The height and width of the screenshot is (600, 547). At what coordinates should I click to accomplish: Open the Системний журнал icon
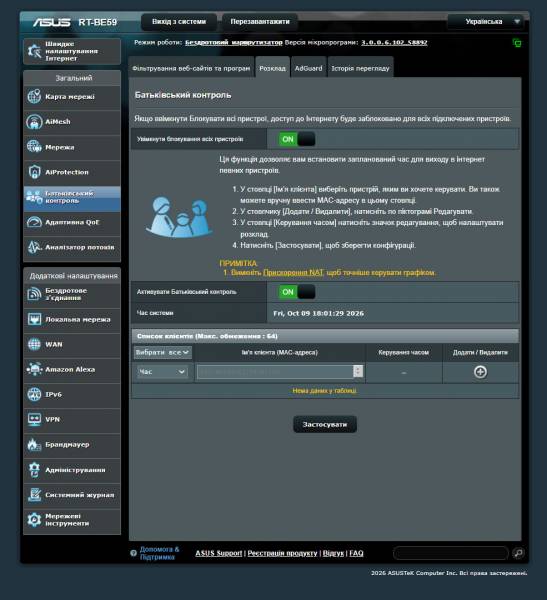34,495
